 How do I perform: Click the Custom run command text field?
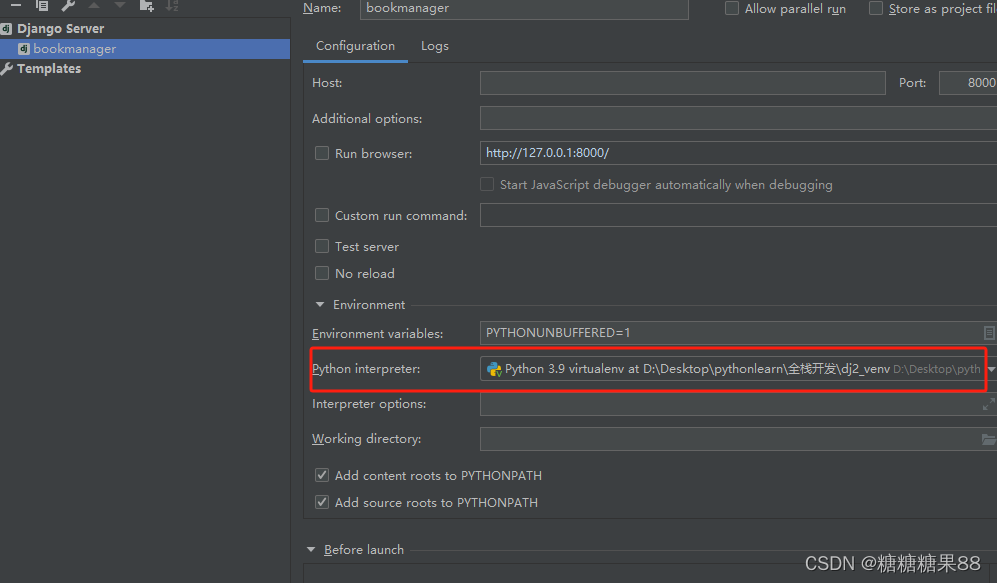738,216
